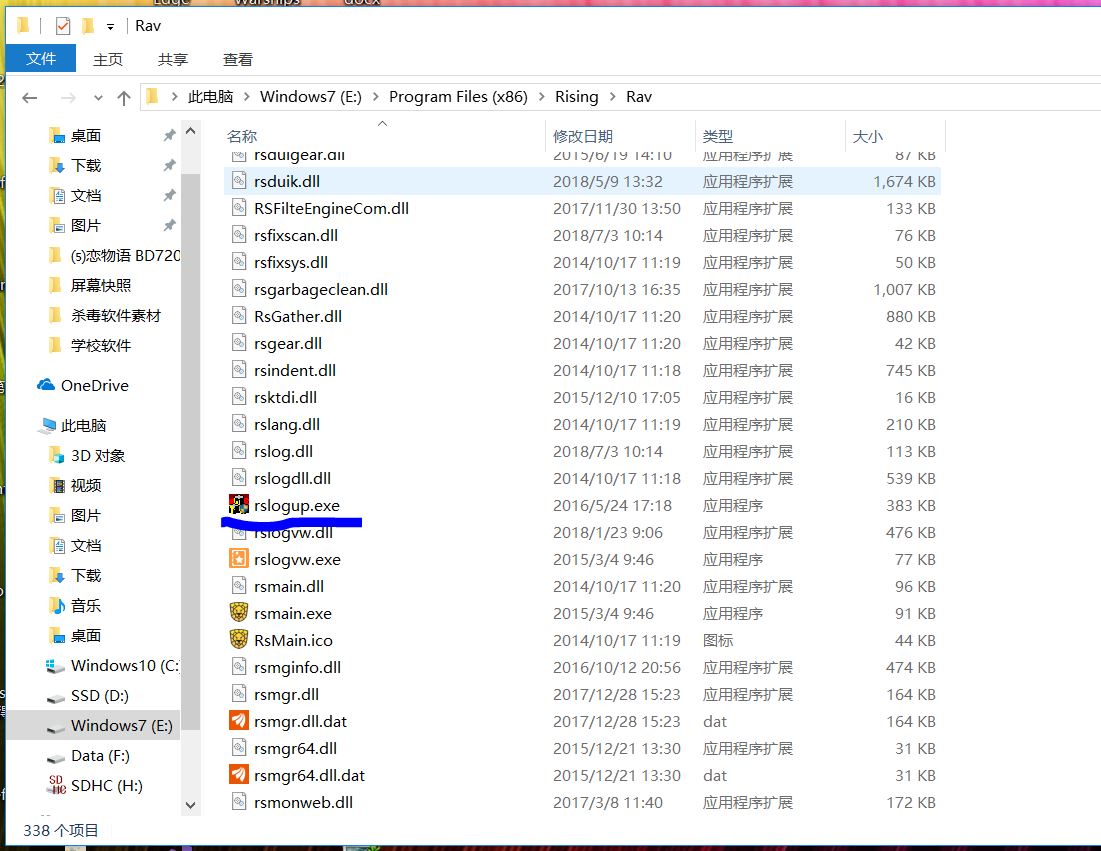Expand the chevron after Rising breadcrumb
This screenshot has width=1101, height=851.
tap(612, 97)
